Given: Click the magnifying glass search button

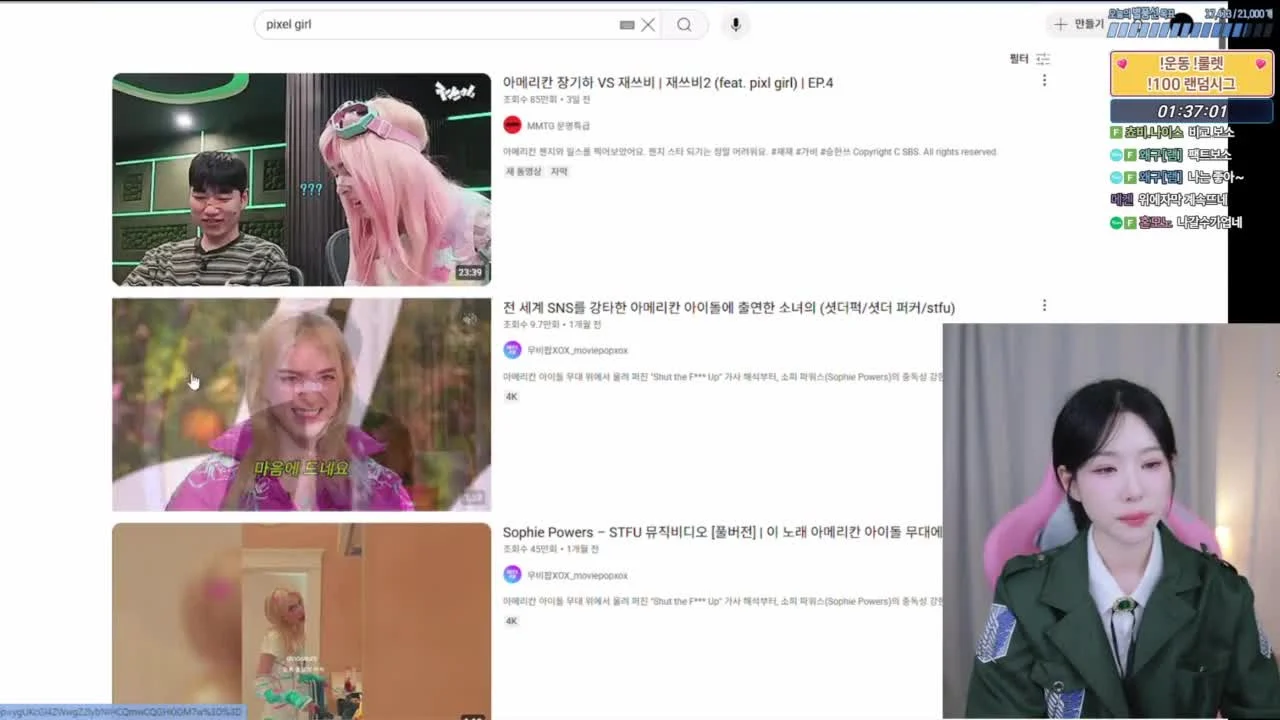Looking at the screenshot, I should (x=684, y=25).
